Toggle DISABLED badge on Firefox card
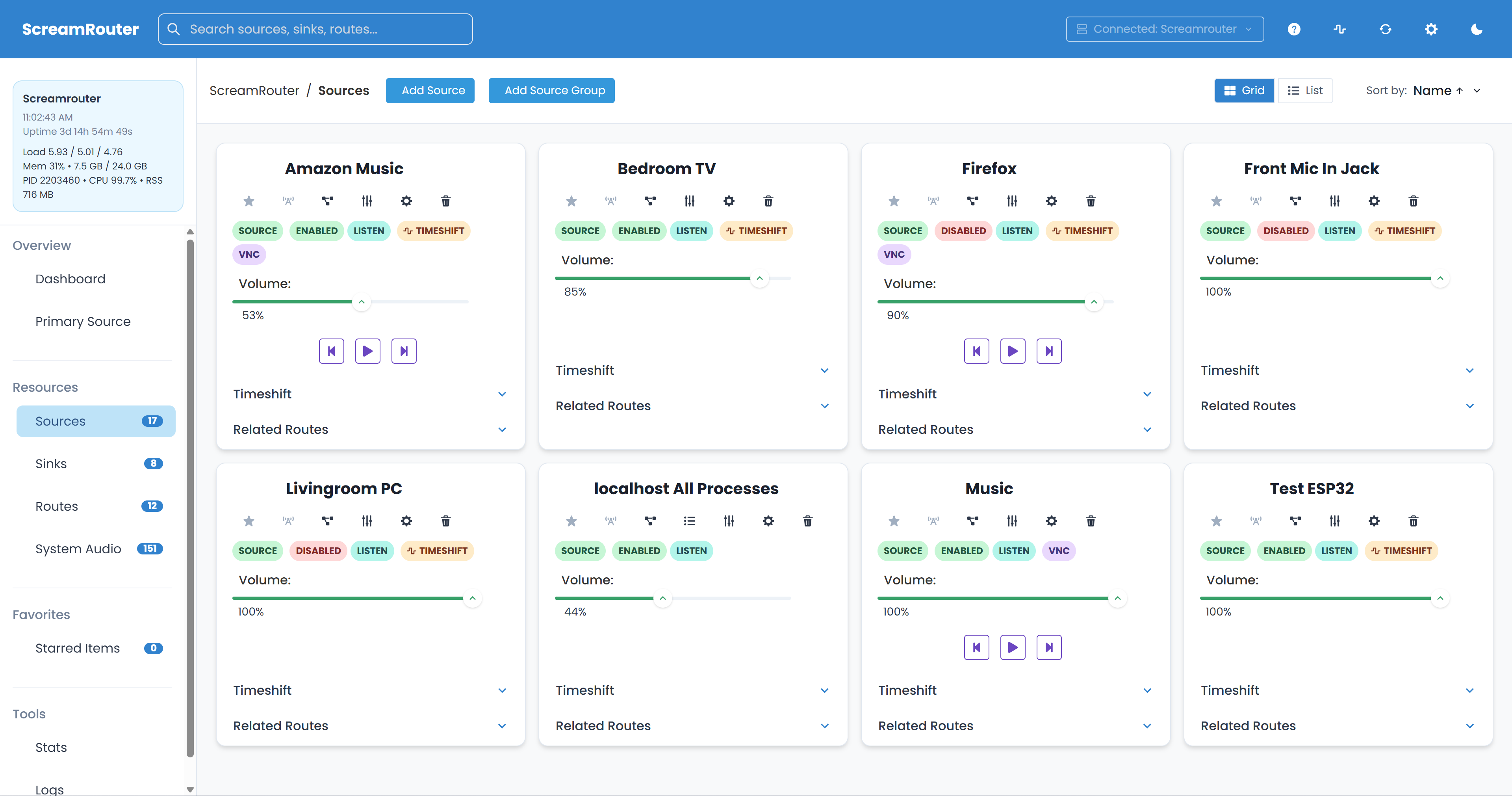The width and height of the screenshot is (1512, 796). pos(963,231)
